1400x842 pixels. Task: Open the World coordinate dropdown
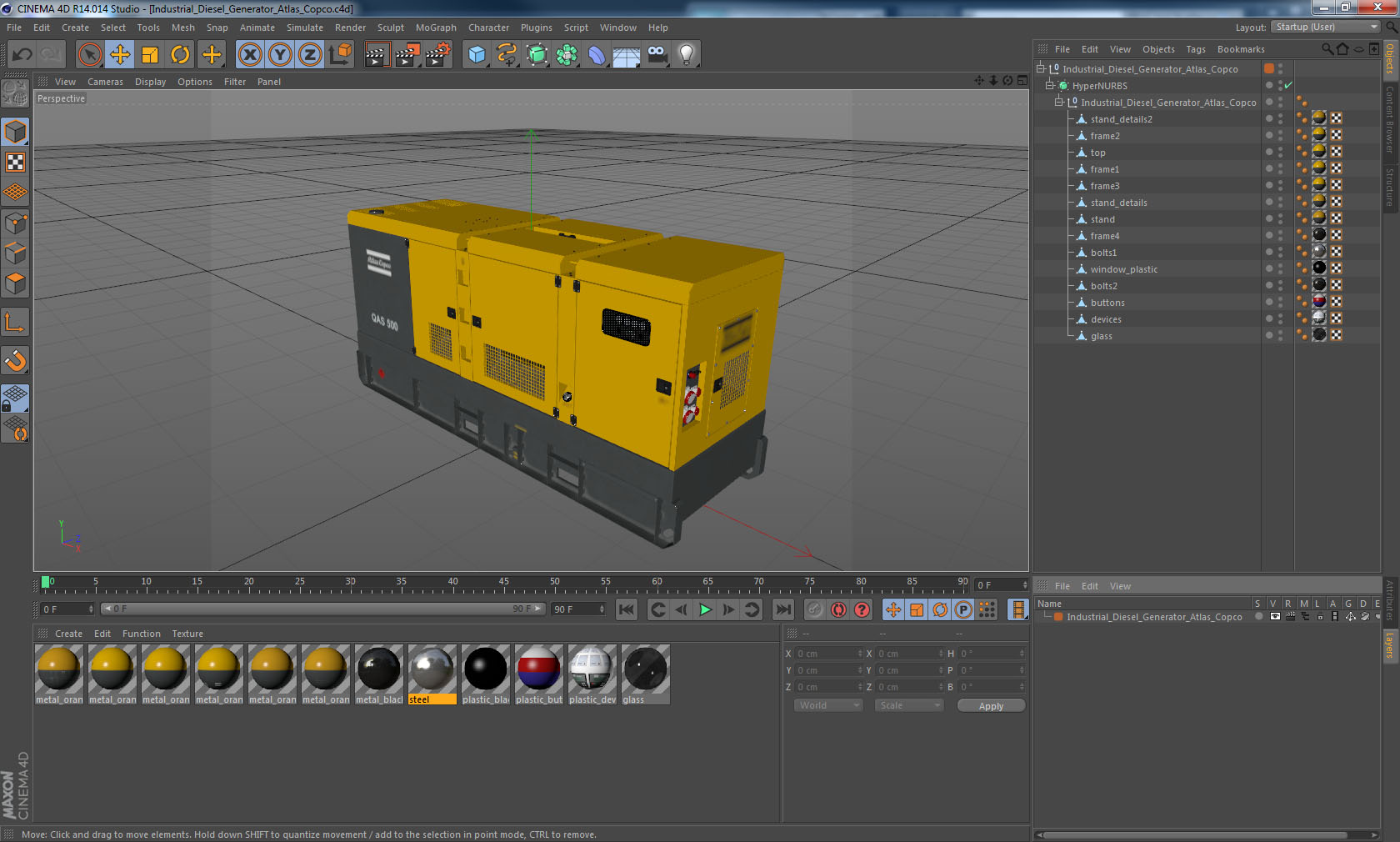[x=827, y=705]
